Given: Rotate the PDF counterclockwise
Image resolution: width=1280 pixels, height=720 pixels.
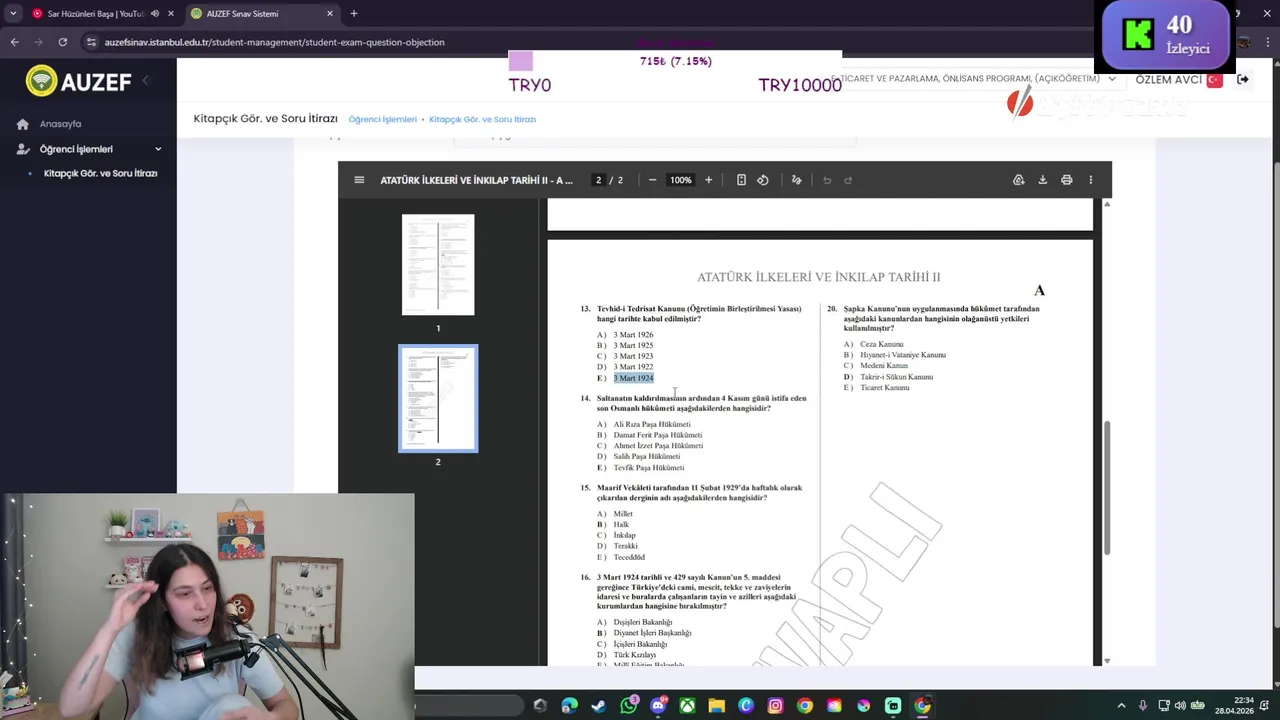Looking at the screenshot, I should [x=763, y=180].
